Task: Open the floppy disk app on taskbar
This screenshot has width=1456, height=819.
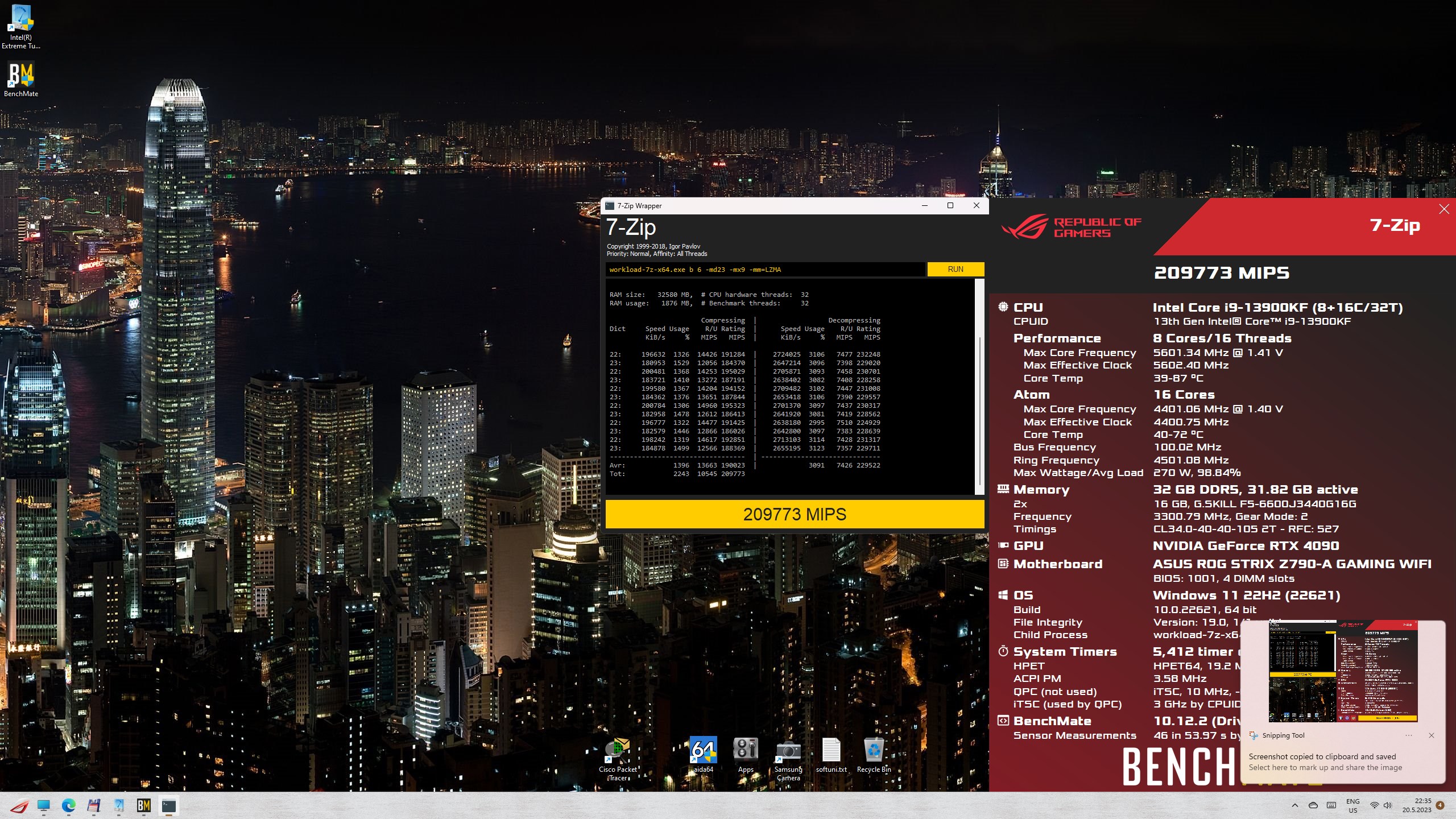Action: point(94,805)
